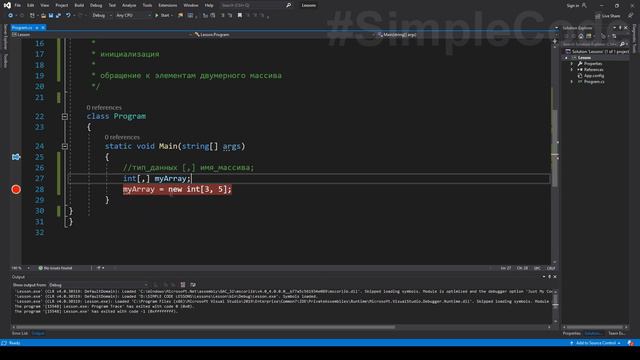
Task: Open the Tools menu
Action: tap(147, 5)
